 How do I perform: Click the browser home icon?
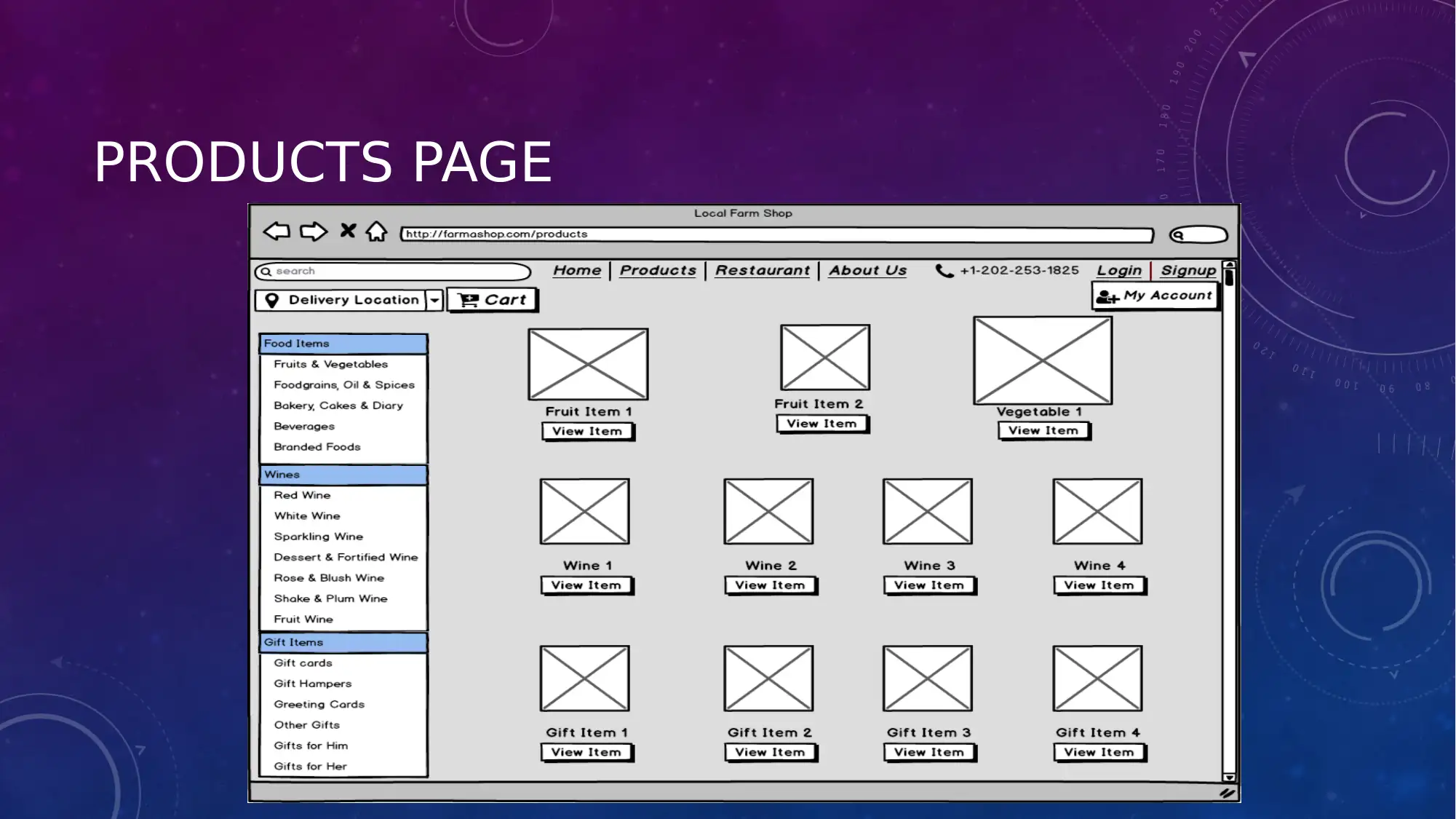(377, 232)
